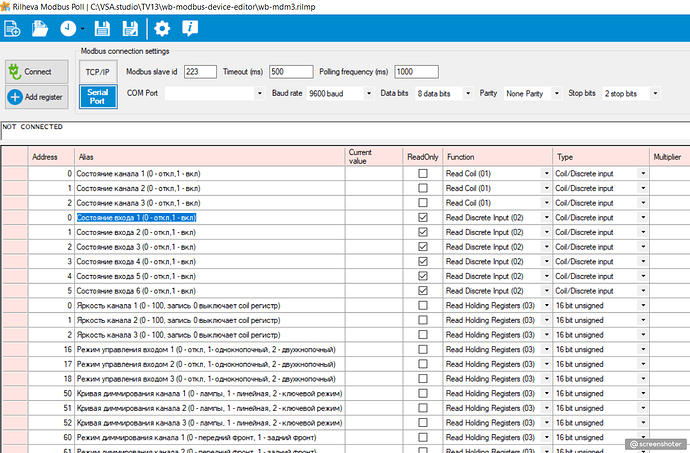Create a new project file via toolbar icon
The image size is (690, 453).
12,29
